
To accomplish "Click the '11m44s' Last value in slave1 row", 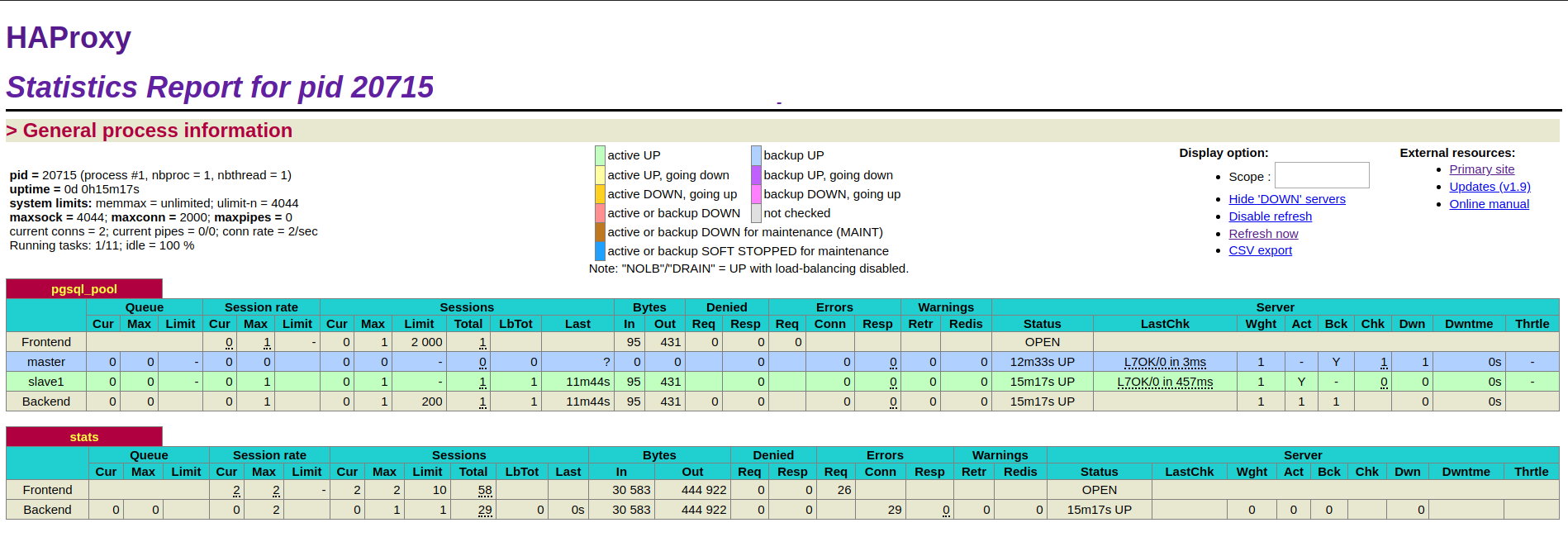I will pyautogui.click(x=588, y=382).
